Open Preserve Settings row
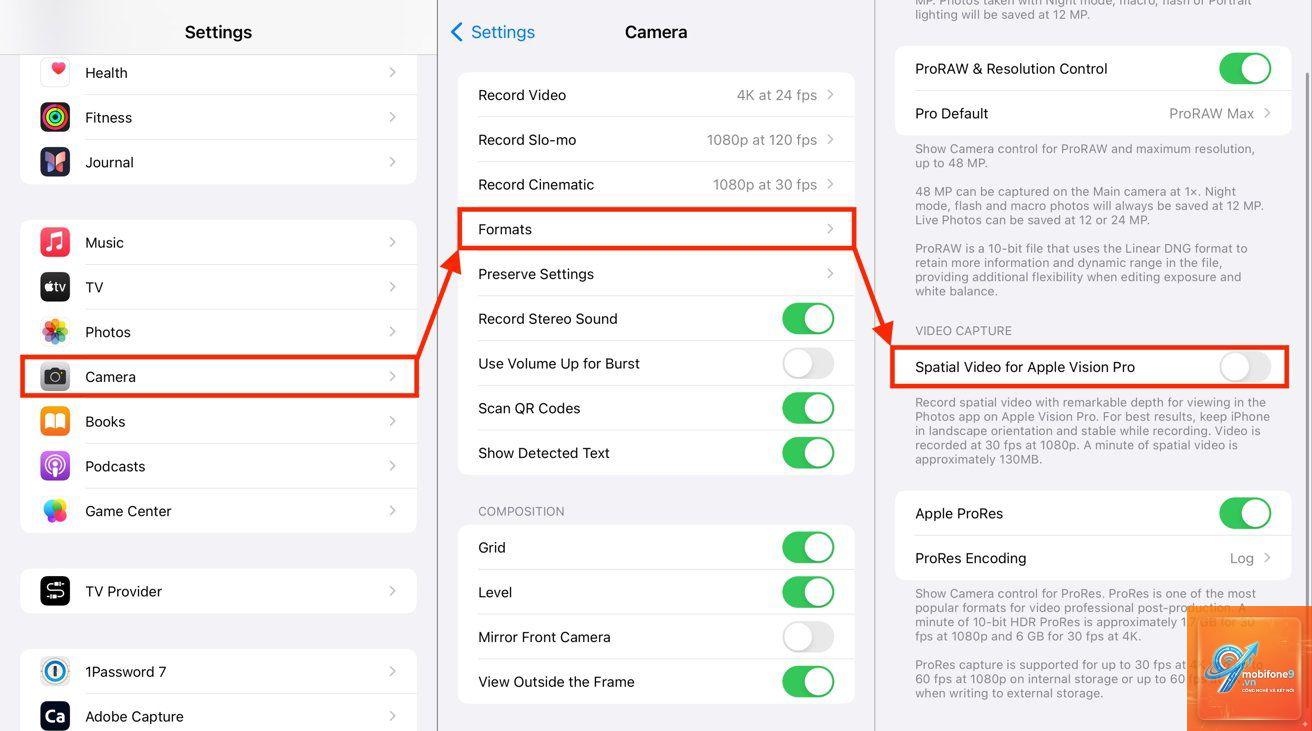Viewport: 1312px width, 731px height. [x=656, y=274]
